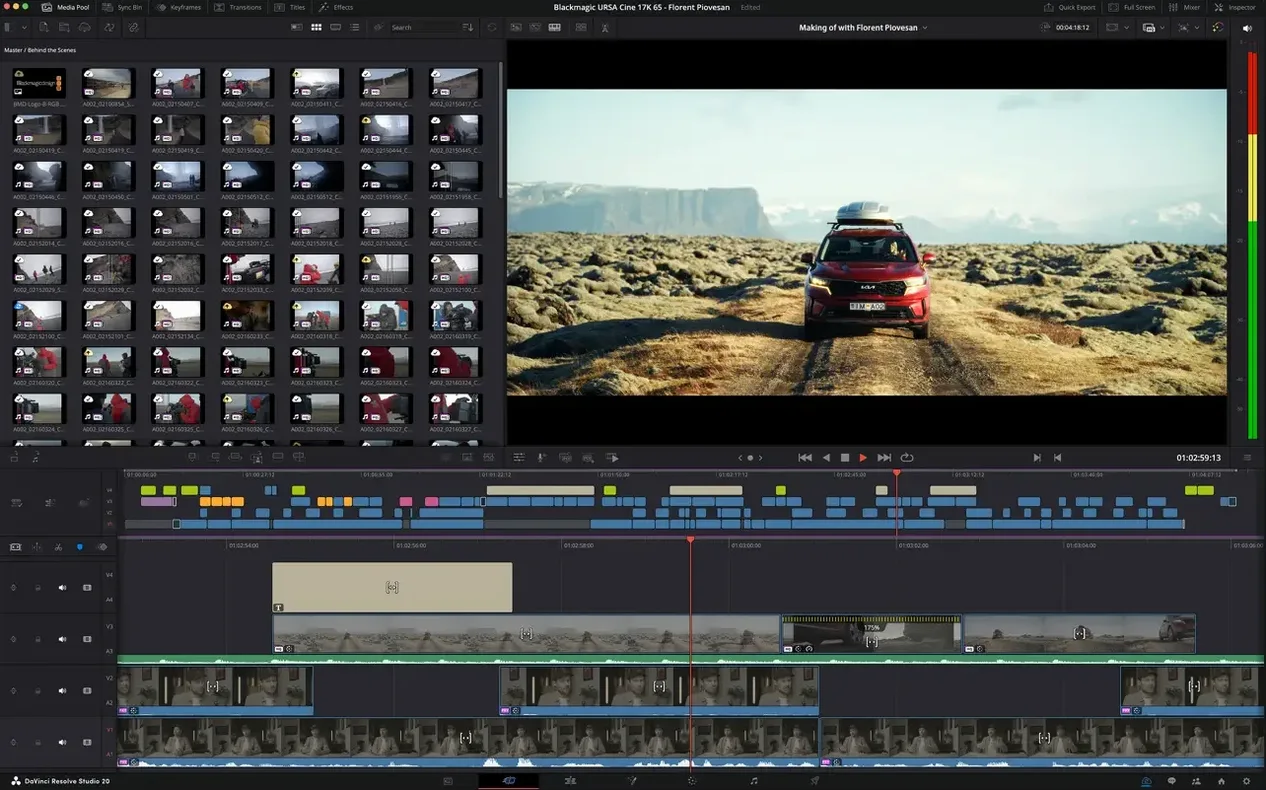Viewport: 1266px width, 790px height.
Task: Select source clip viewer mode
Action: coord(514,27)
